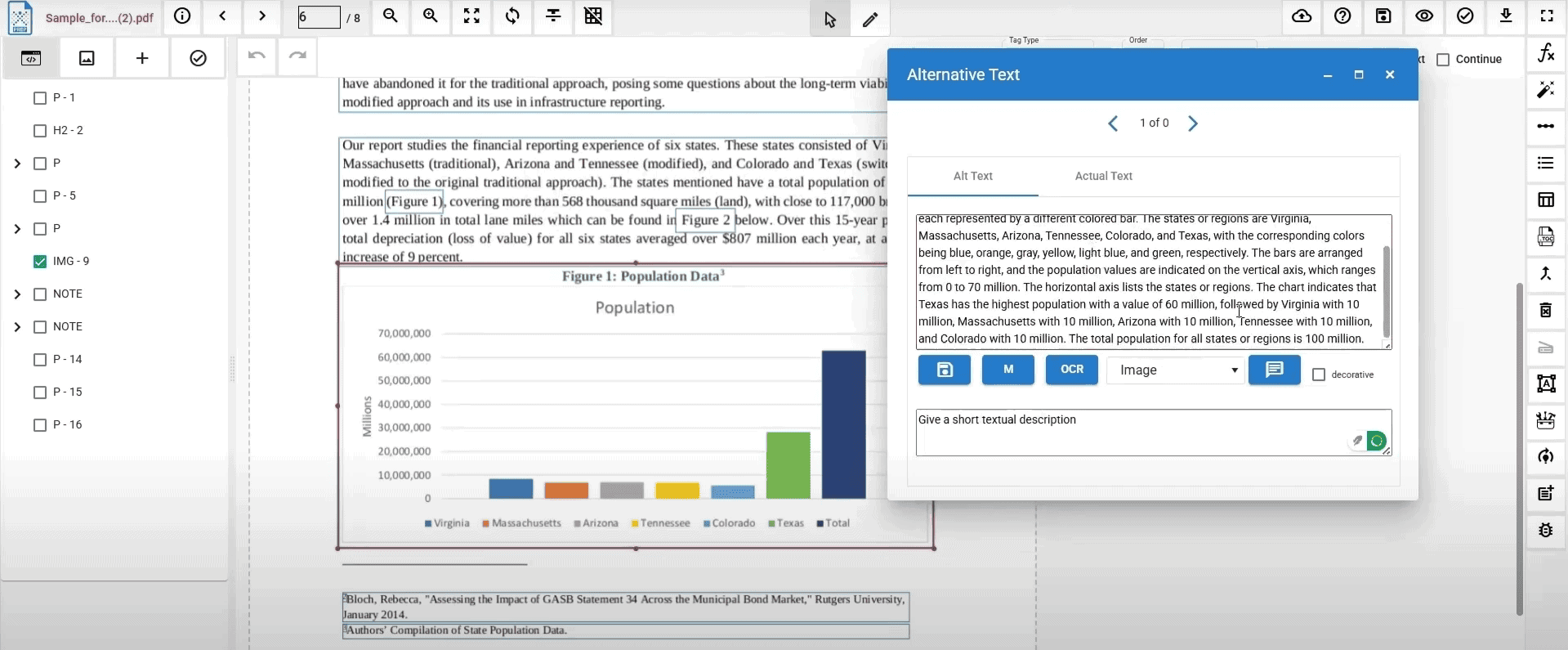The height and width of the screenshot is (650, 1568).
Task: Click the OCR button
Action: point(1071,370)
